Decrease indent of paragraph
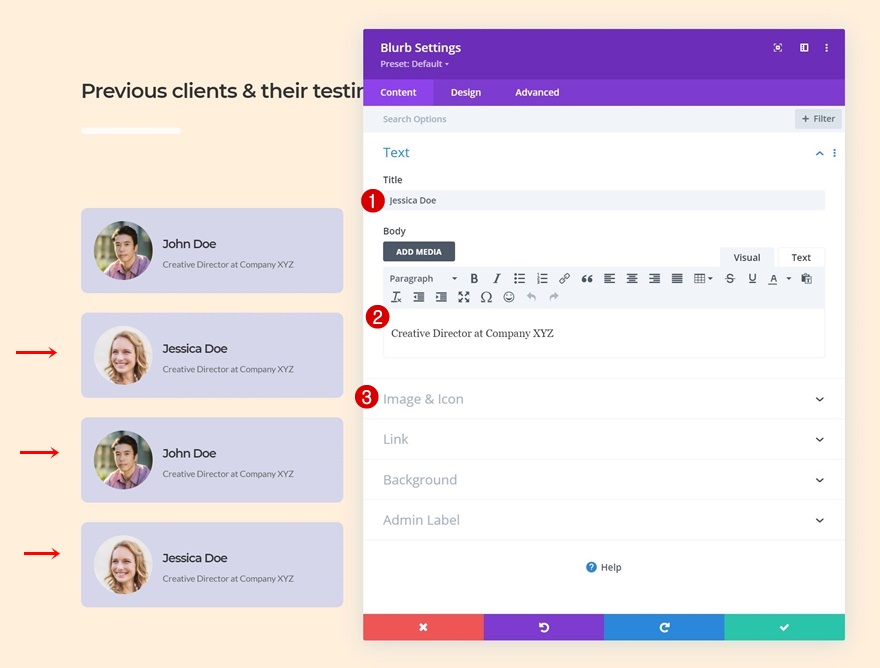880x668 pixels. (419, 297)
